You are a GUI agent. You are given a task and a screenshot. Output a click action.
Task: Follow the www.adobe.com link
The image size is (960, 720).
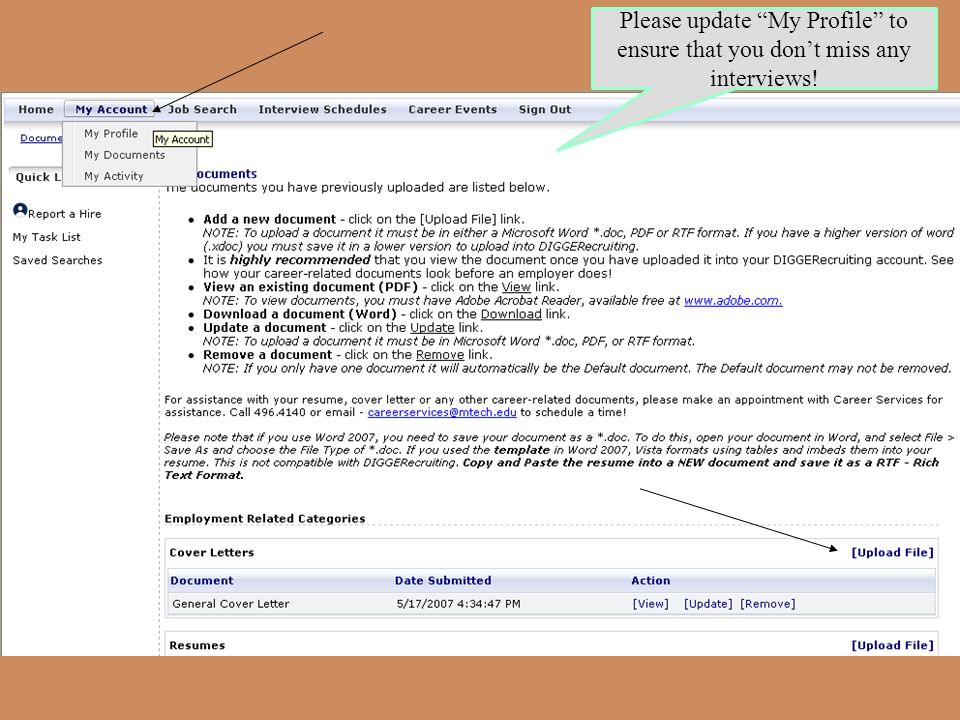tap(733, 301)
